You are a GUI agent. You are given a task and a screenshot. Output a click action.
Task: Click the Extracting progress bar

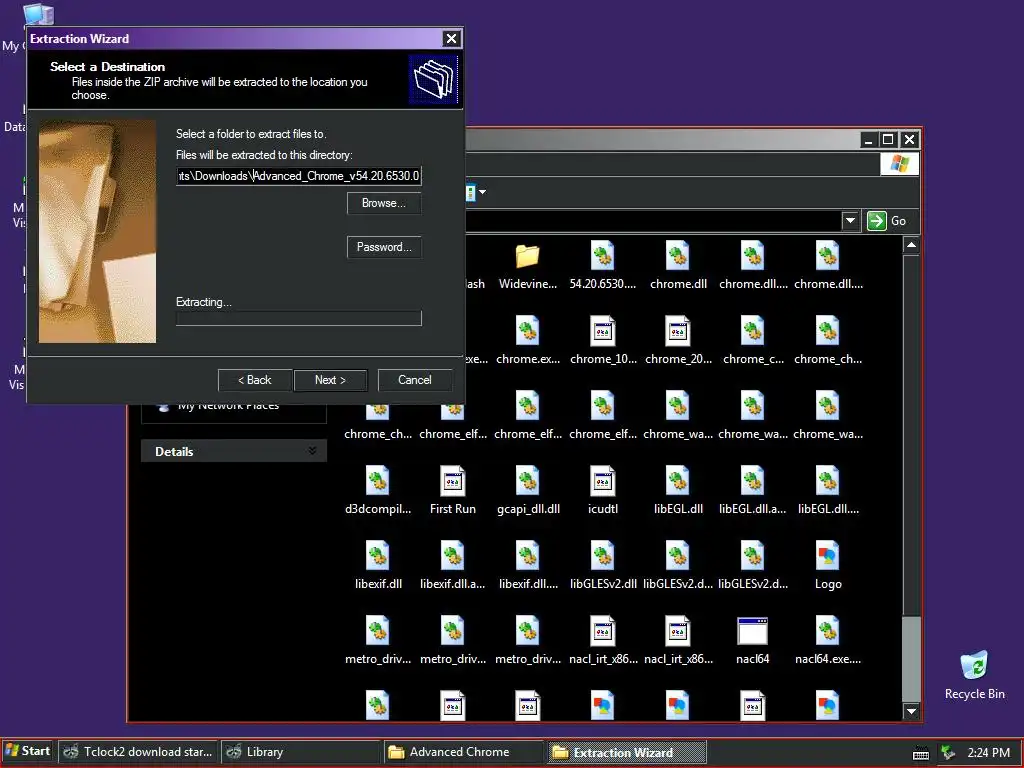click(298, 318)
